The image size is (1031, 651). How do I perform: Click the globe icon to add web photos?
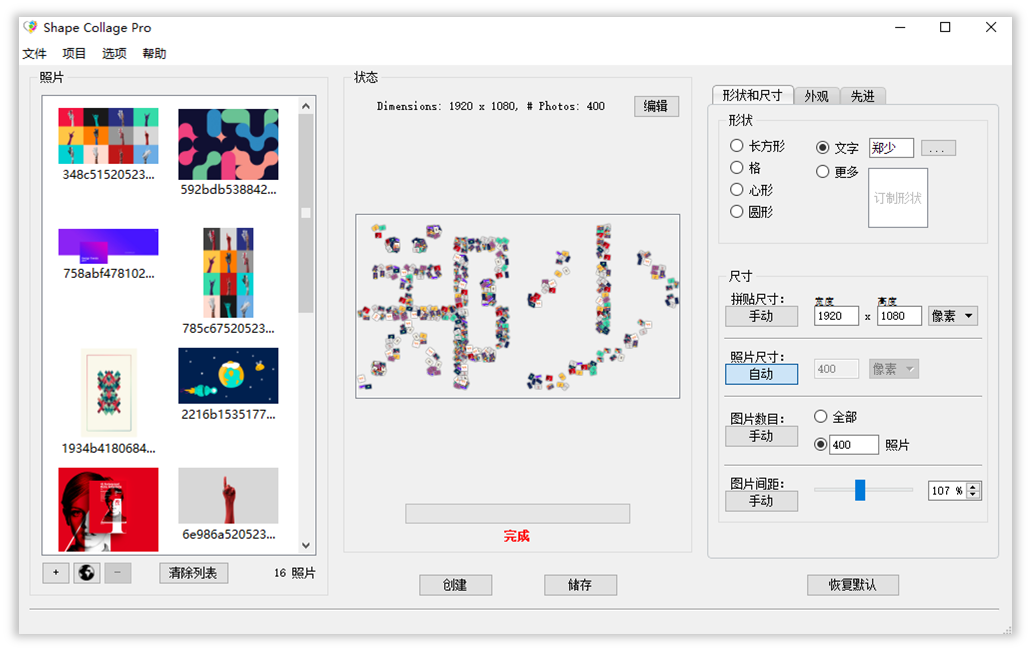tap(87, 573)
